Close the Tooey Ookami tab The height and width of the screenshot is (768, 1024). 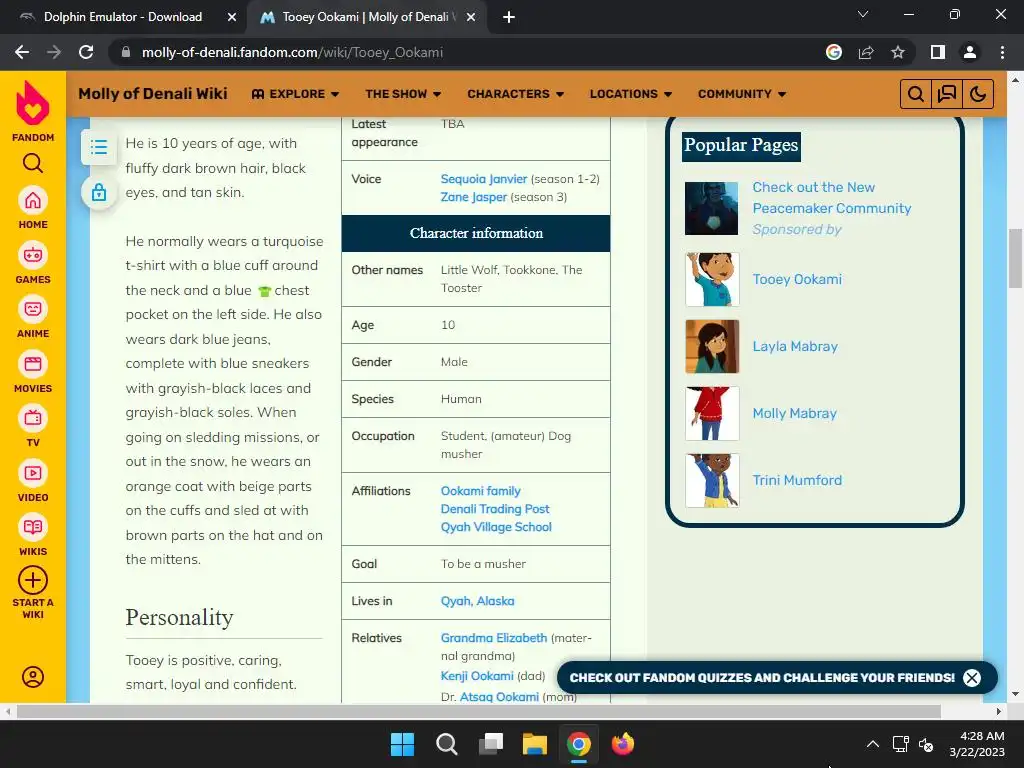(x=470, y=18)
